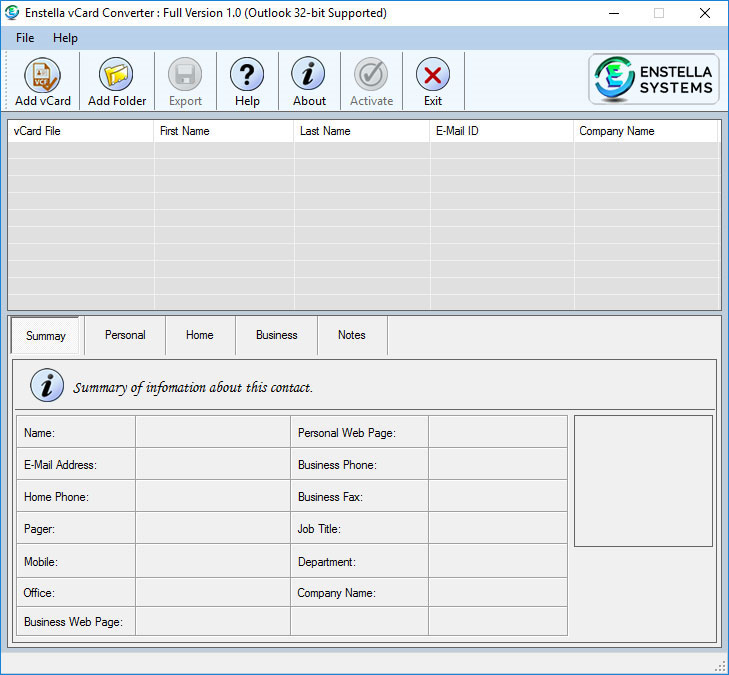This screenshot has height=675, width=729.
Task: Click the Company Name column header
Action: click(646, 131)
